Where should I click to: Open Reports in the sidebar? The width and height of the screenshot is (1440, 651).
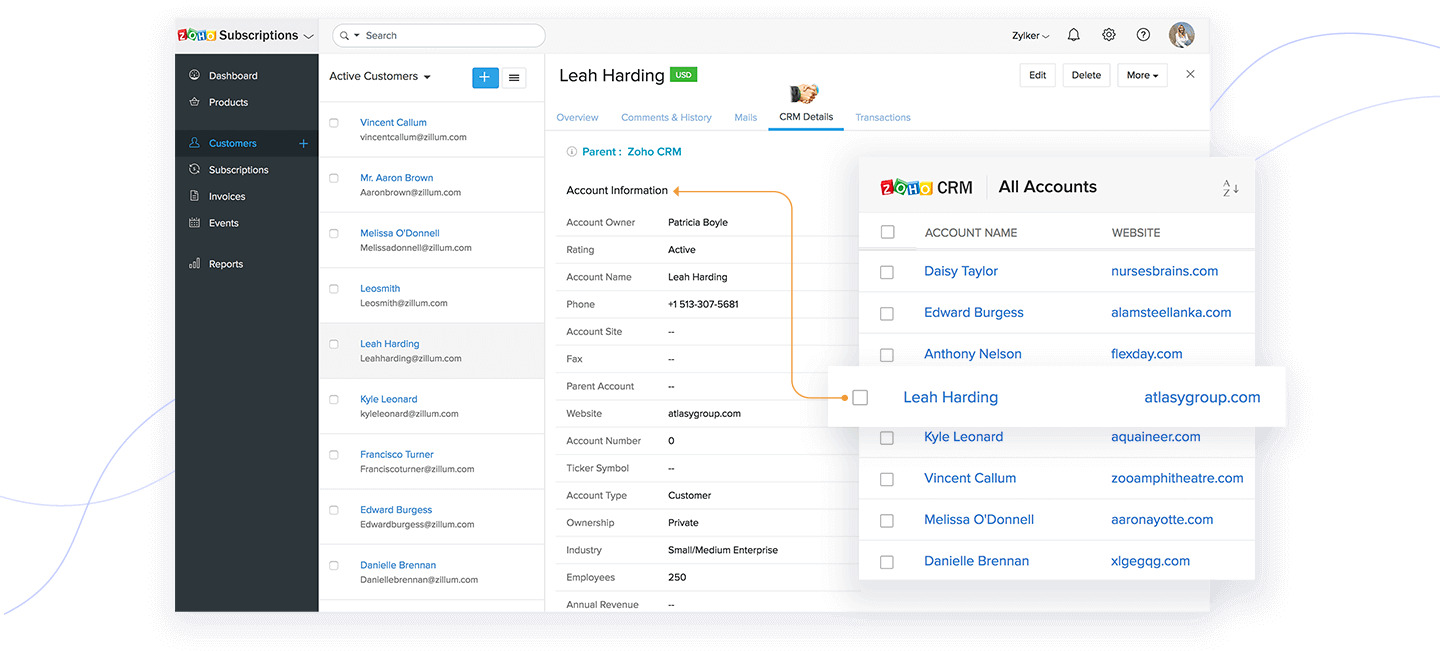[226, 264]
